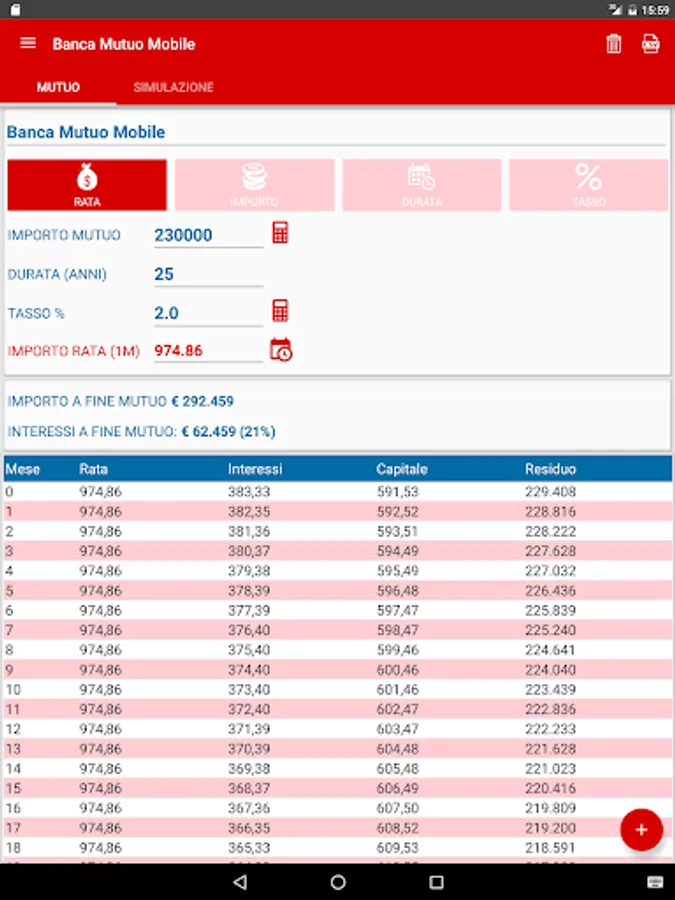Viewport: 675px width, 900px height.
Task: Tap the keyboard icon in navigation bar
Action: click(x=655, y=882)
